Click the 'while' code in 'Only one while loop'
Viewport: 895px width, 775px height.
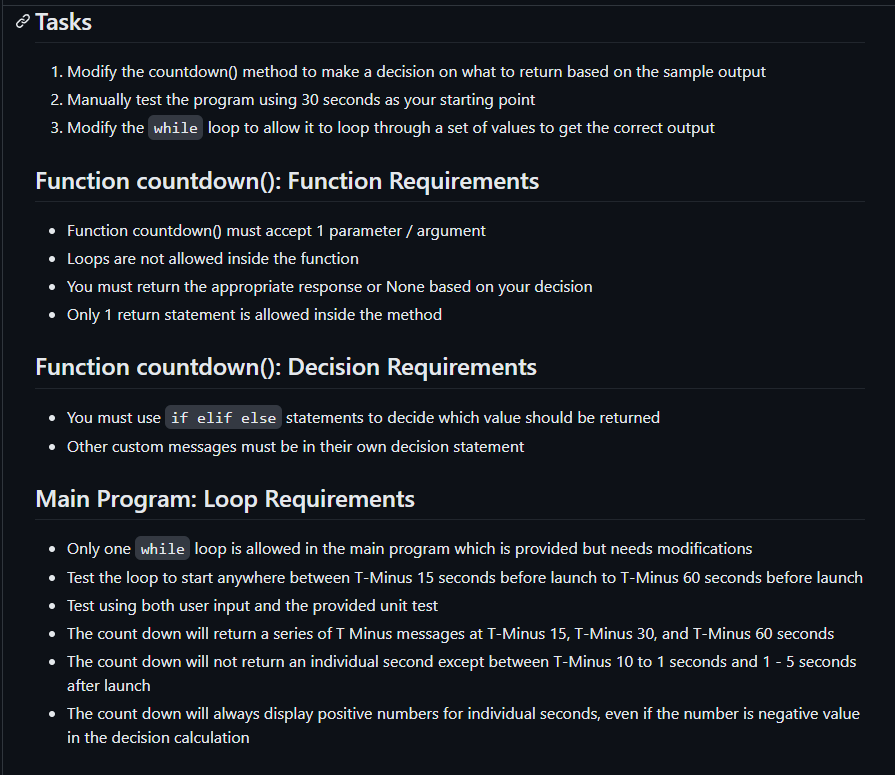(163, 549)
